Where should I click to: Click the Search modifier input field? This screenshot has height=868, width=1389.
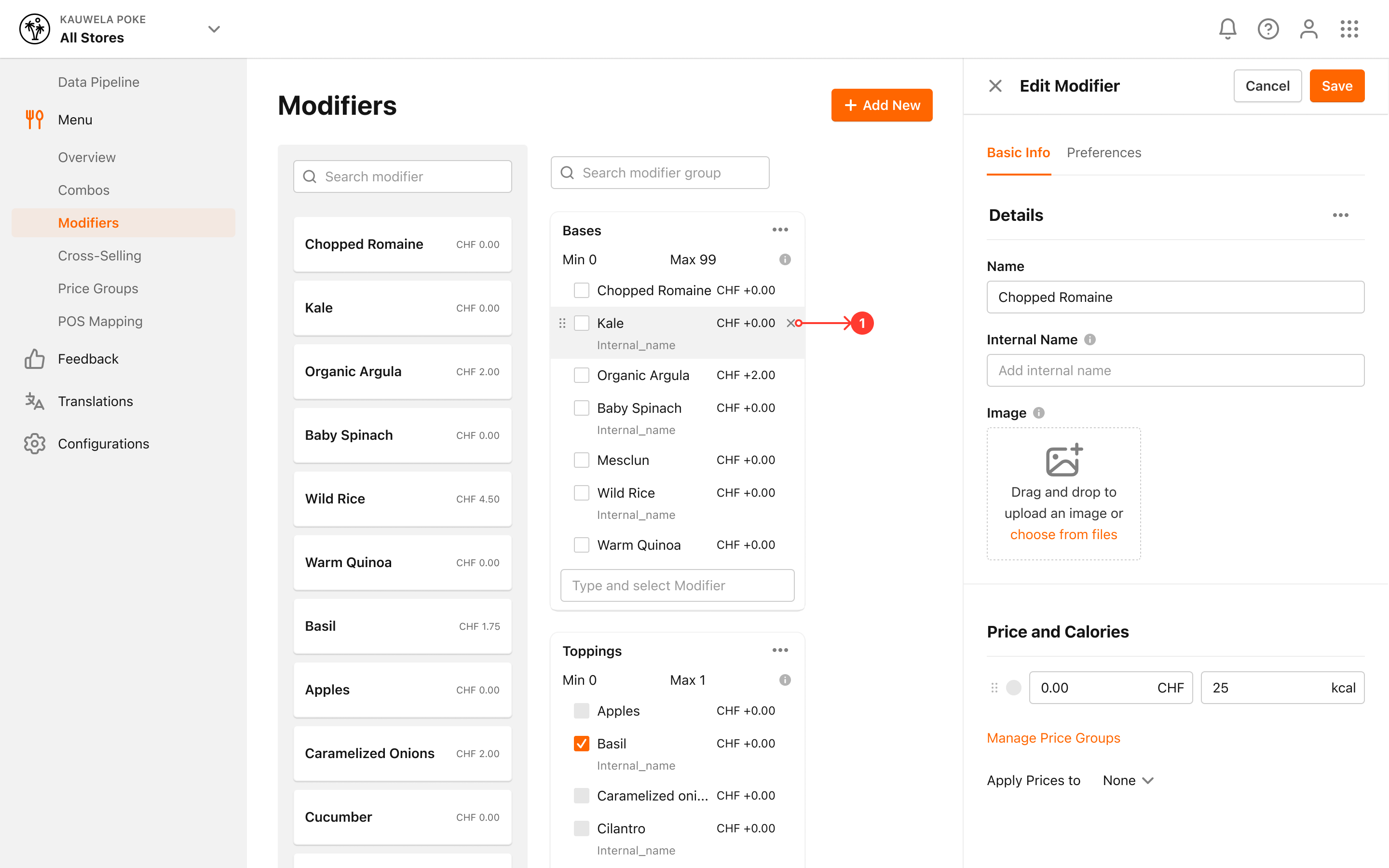coord(402,176)
